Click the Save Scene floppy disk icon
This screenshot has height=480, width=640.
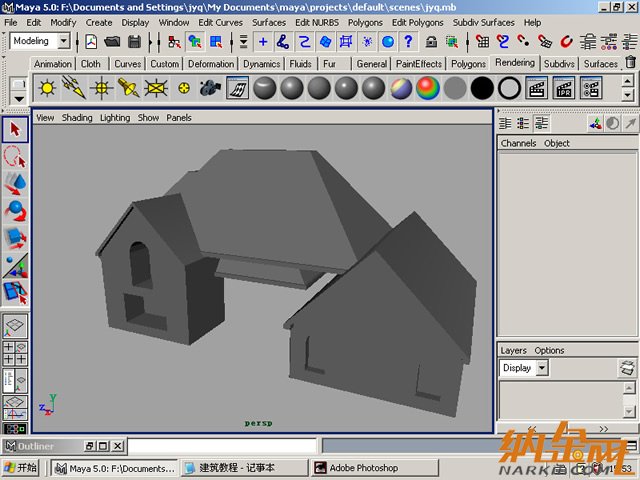[x=134, y=42]
